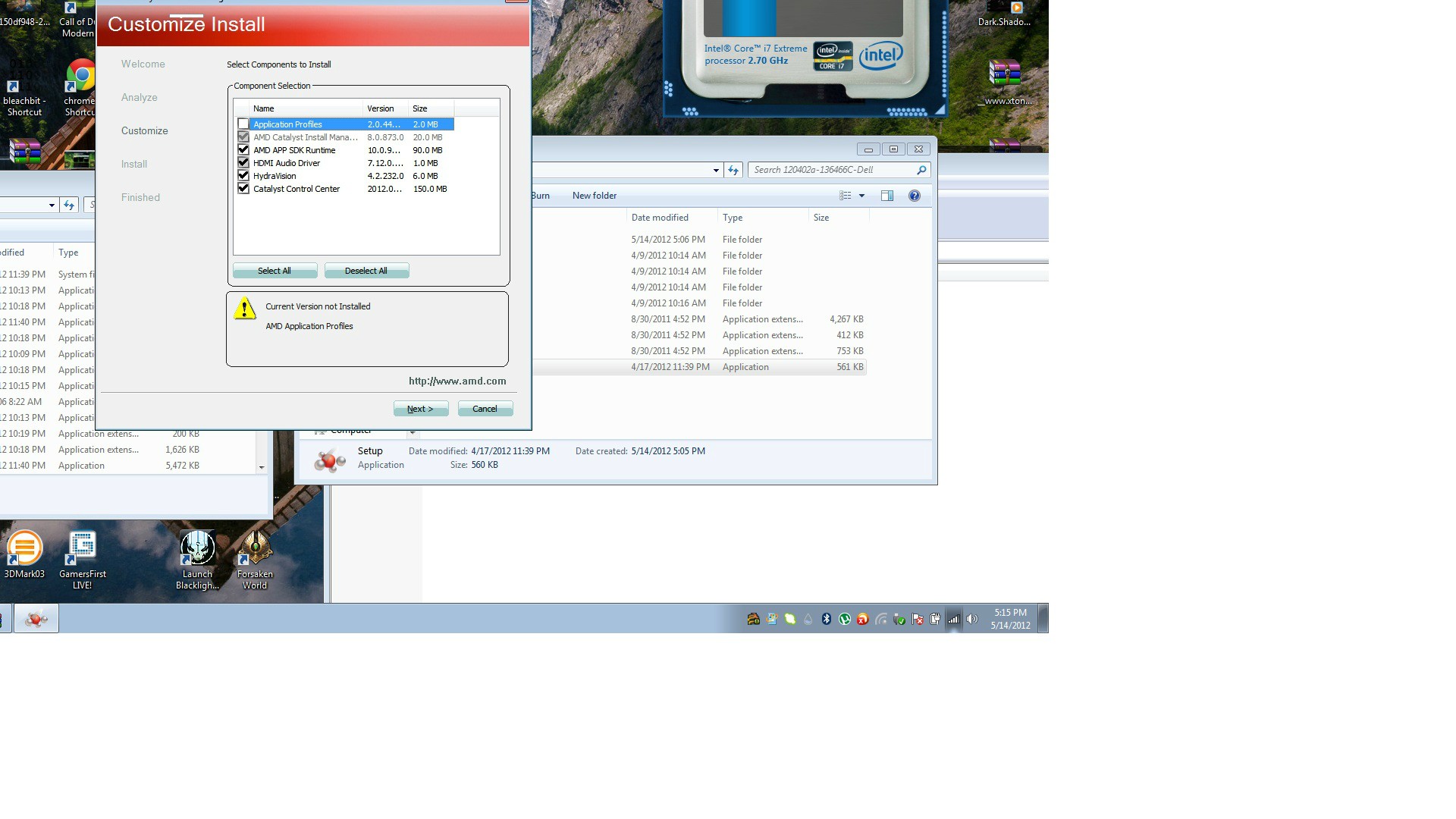
Task: Open the Forsaken World desktop shortcut
Action: pyautogui.click(x=255, y=560)
